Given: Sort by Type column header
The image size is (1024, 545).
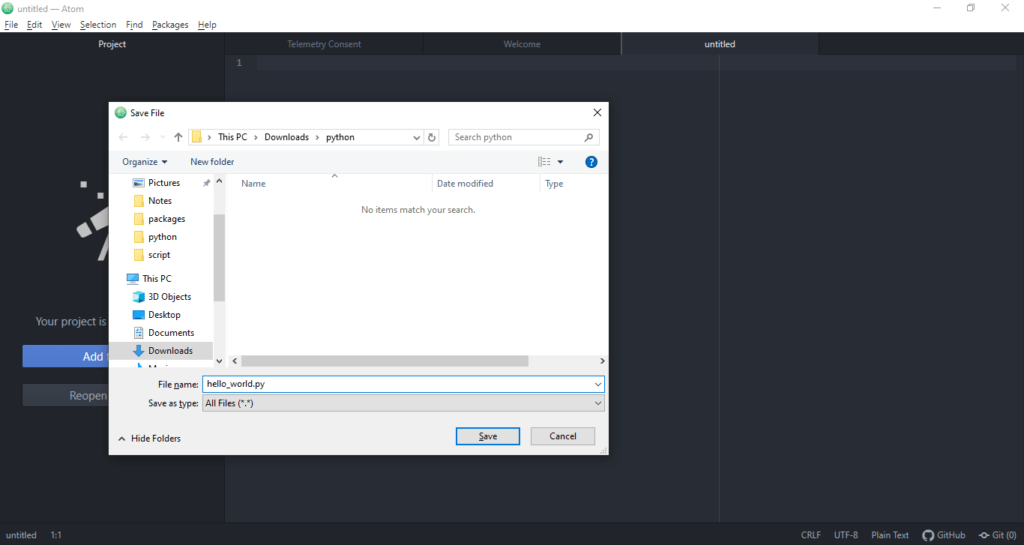Looking at the screenshot, I should pyautogui.click(x=554, y=183).
